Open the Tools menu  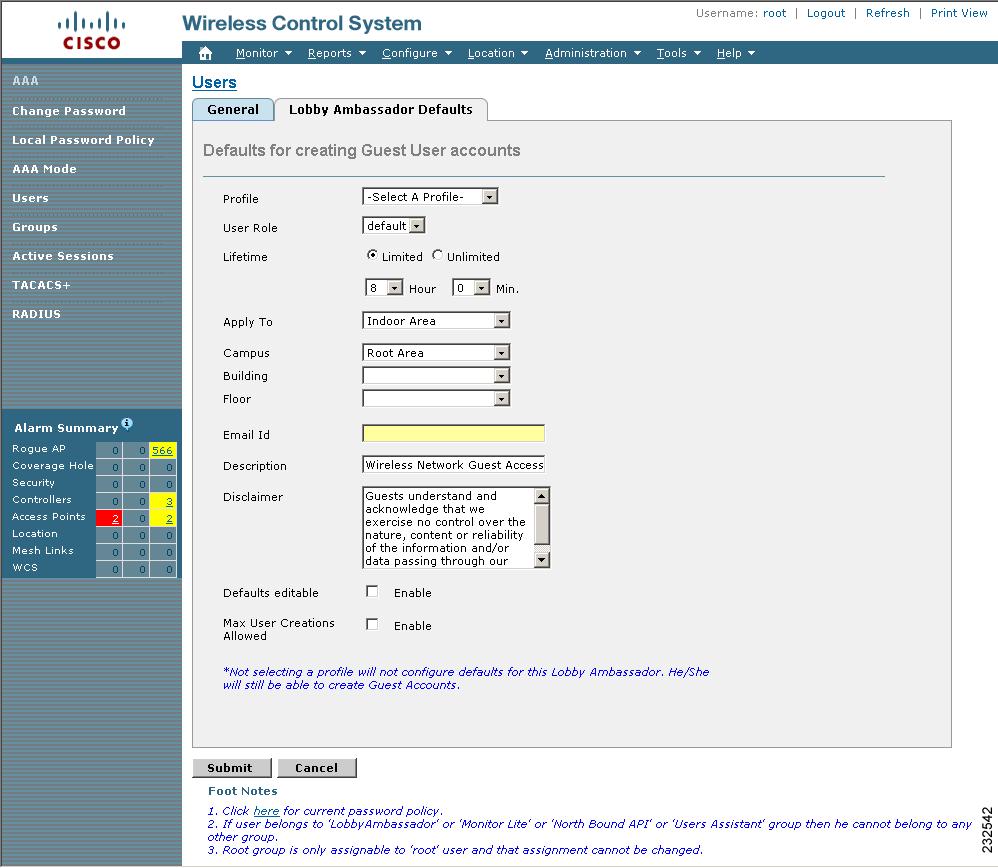coord(678,53)
